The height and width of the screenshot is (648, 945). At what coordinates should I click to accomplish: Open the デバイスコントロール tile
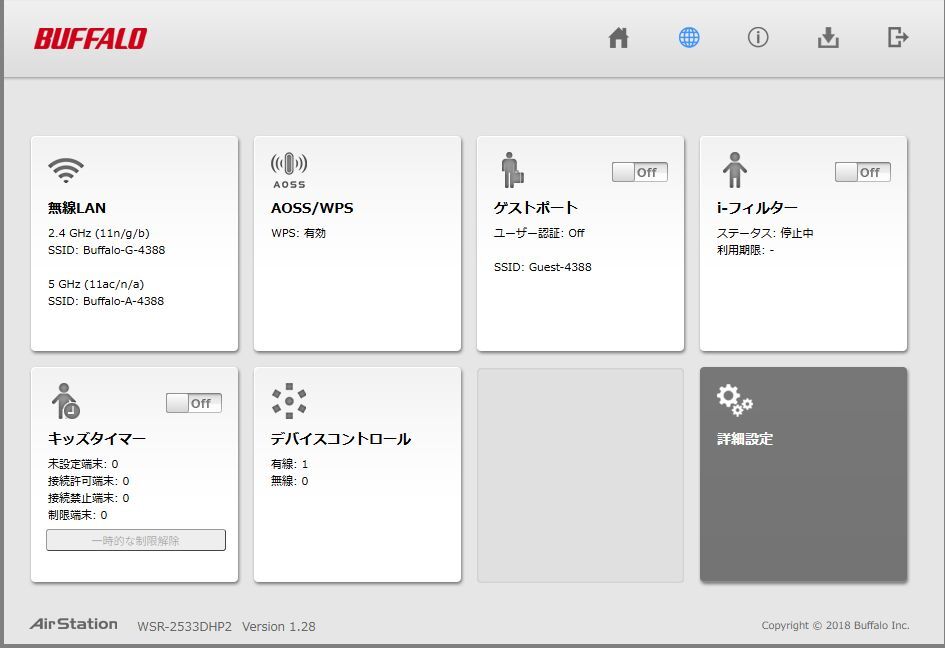(x=357, y=475)
